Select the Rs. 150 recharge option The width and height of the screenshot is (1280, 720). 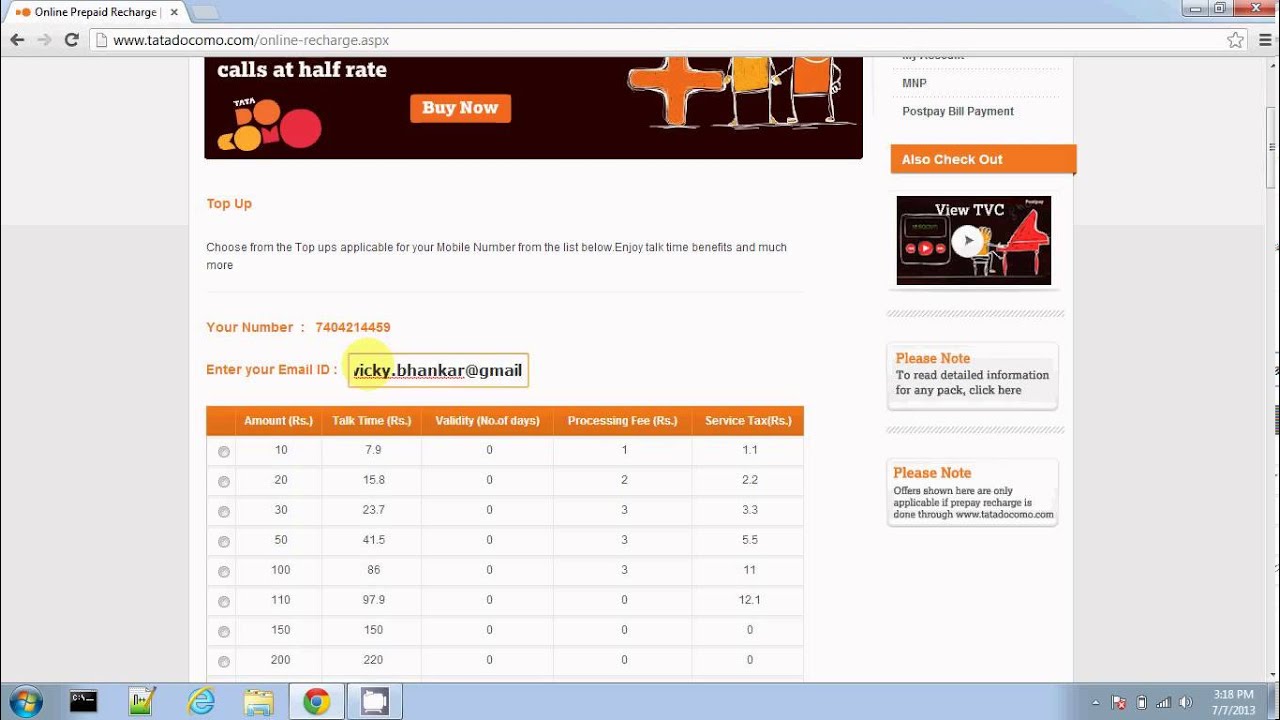tap(224, 632)
